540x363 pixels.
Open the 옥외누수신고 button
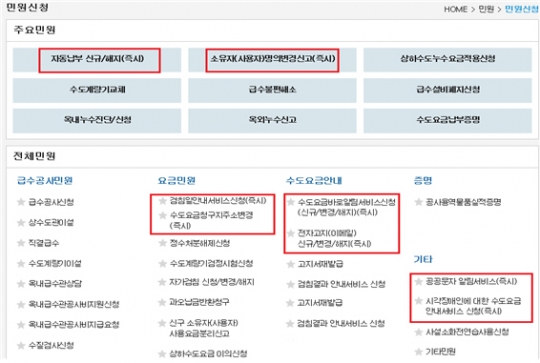pyautogui.click(x=272, y=121)
